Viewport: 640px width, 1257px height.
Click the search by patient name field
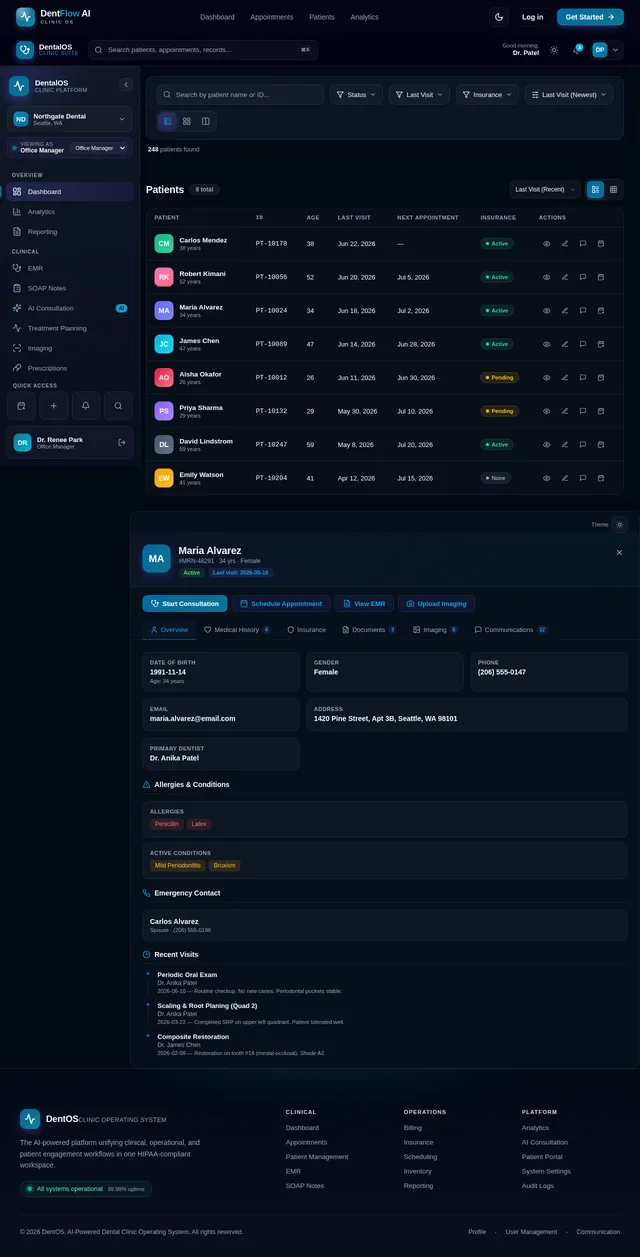coord(240,95)
